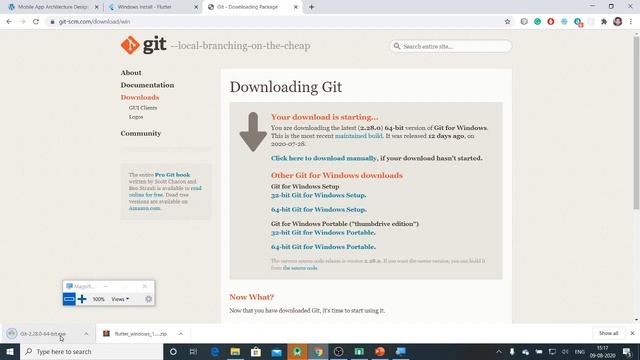This screenshot has height=360, width=640.
Task: Open About in the site menu
Action: pyautogui.click(x=131, y=73)
